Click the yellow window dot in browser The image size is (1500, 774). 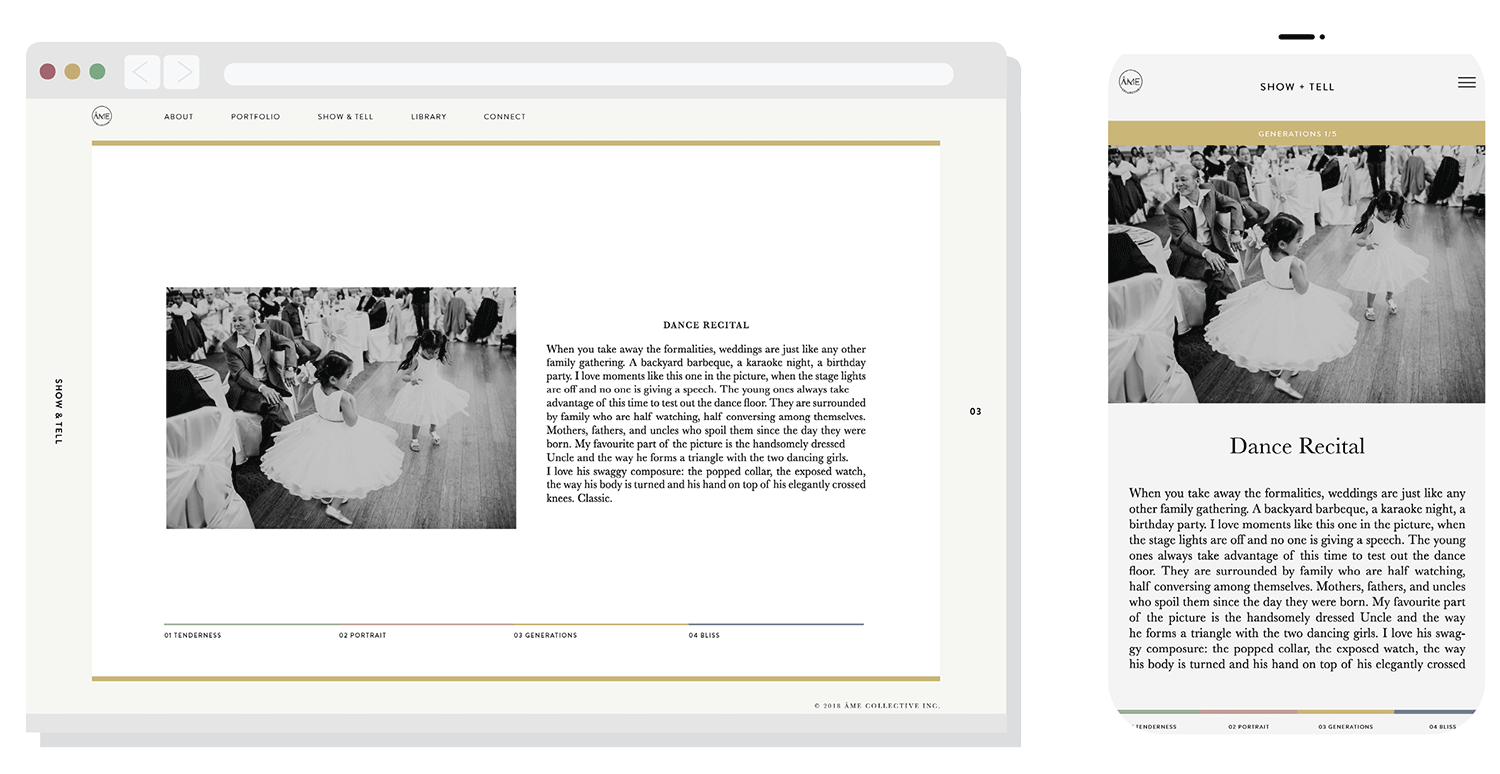tap(72, 72)
